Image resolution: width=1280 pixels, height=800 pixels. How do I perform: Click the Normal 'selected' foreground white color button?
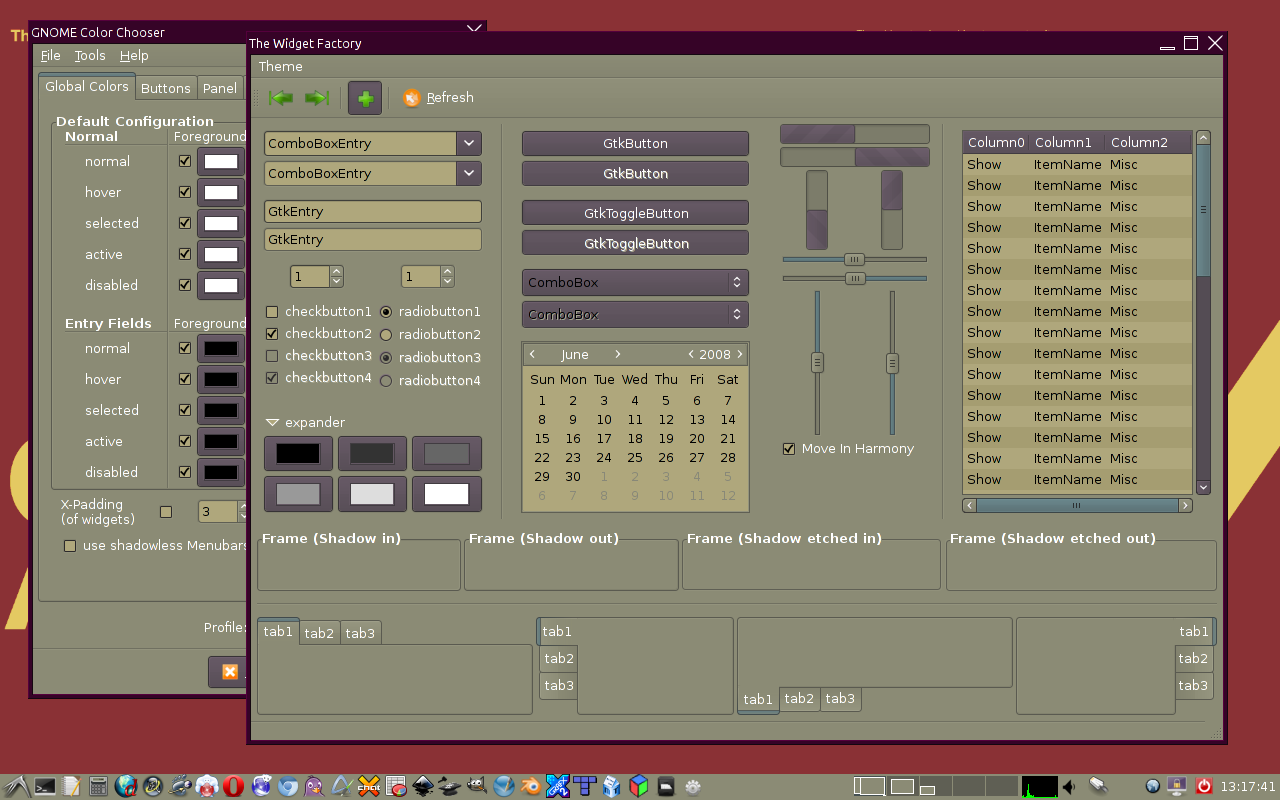point(221,223)
